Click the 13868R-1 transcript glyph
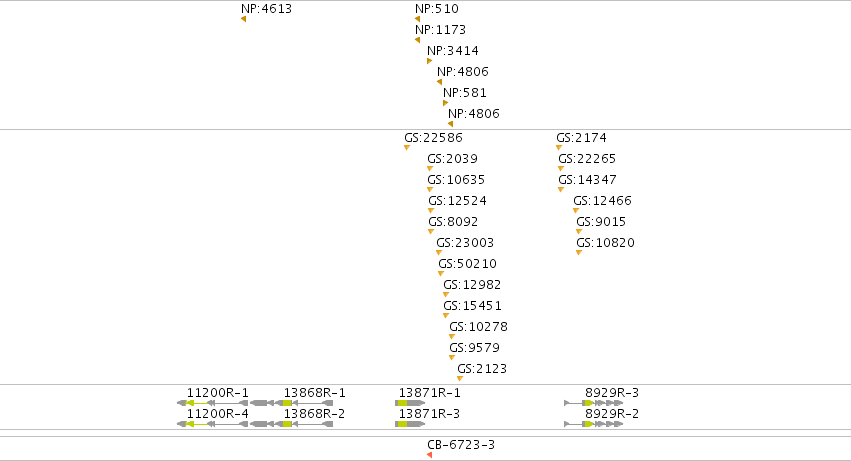 pos(291,403)
